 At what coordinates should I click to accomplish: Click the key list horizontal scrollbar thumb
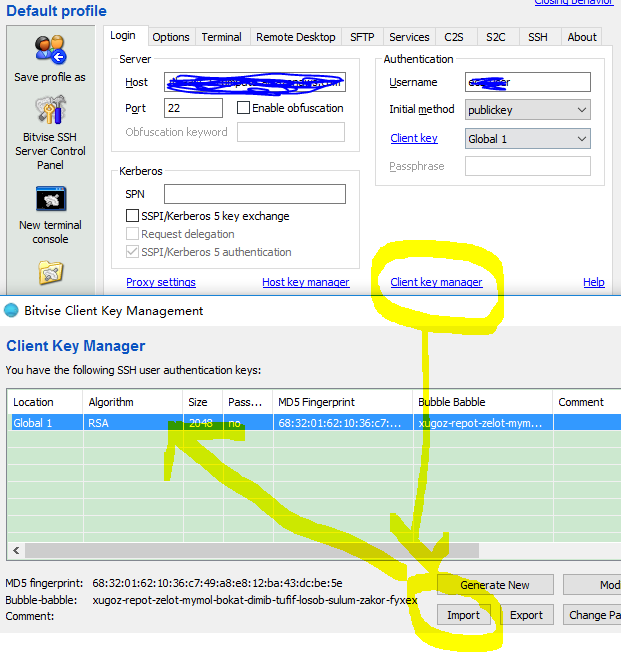click(252, 551)
